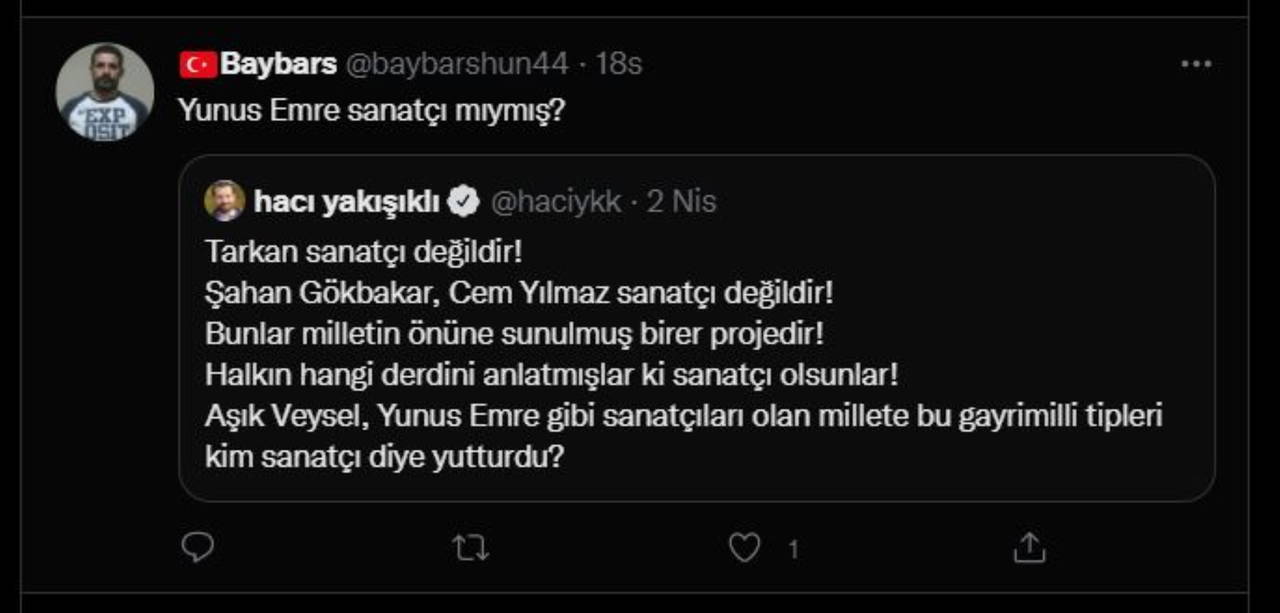Open Baybars profile picture
Viewport: 1280px width, 613px height.
[x=105, y=92]
